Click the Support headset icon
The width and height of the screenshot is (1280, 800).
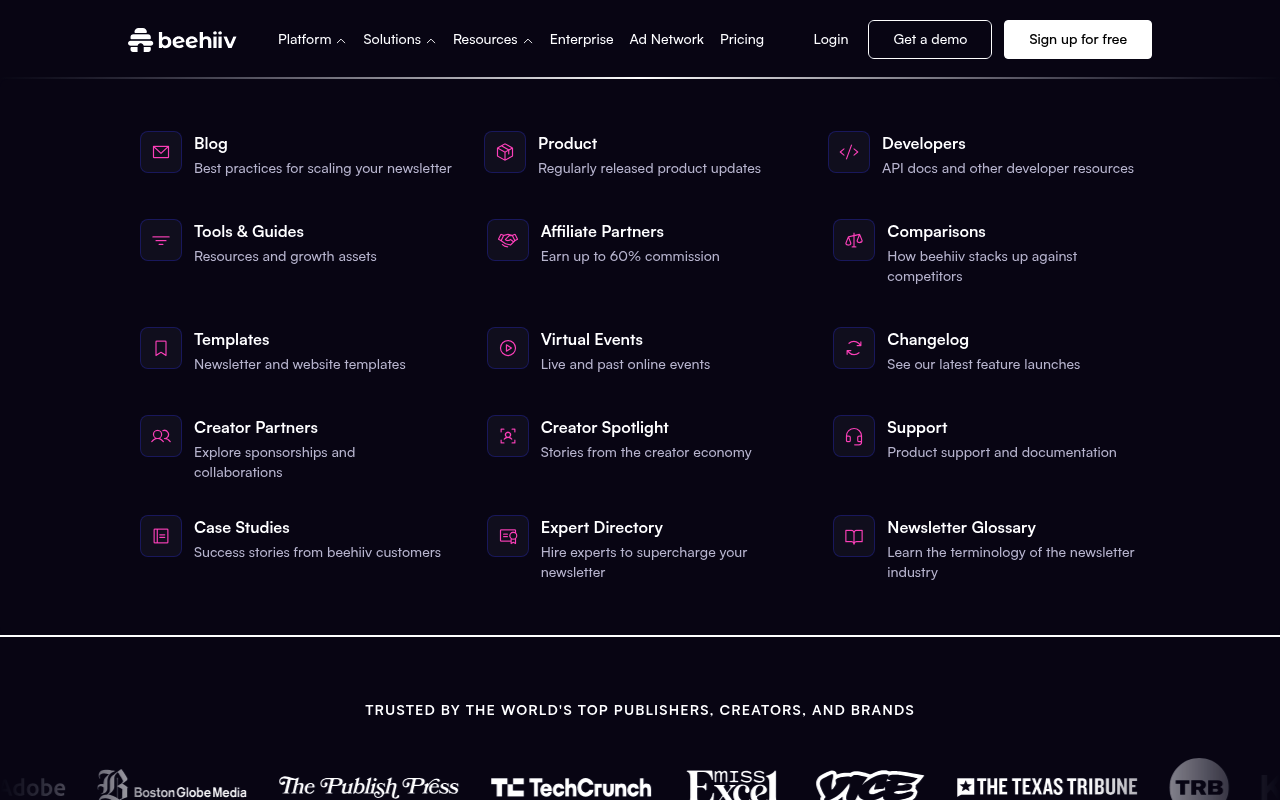click(x=854, y=436)
